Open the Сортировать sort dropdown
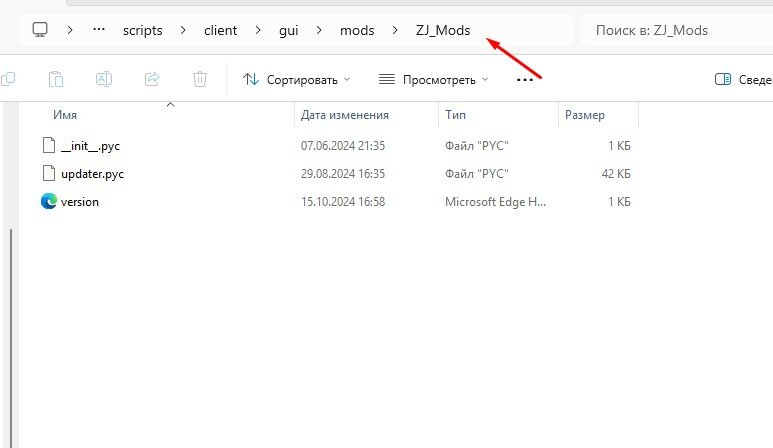The height and width of the screenshot is (448, 773). point(297,79)
